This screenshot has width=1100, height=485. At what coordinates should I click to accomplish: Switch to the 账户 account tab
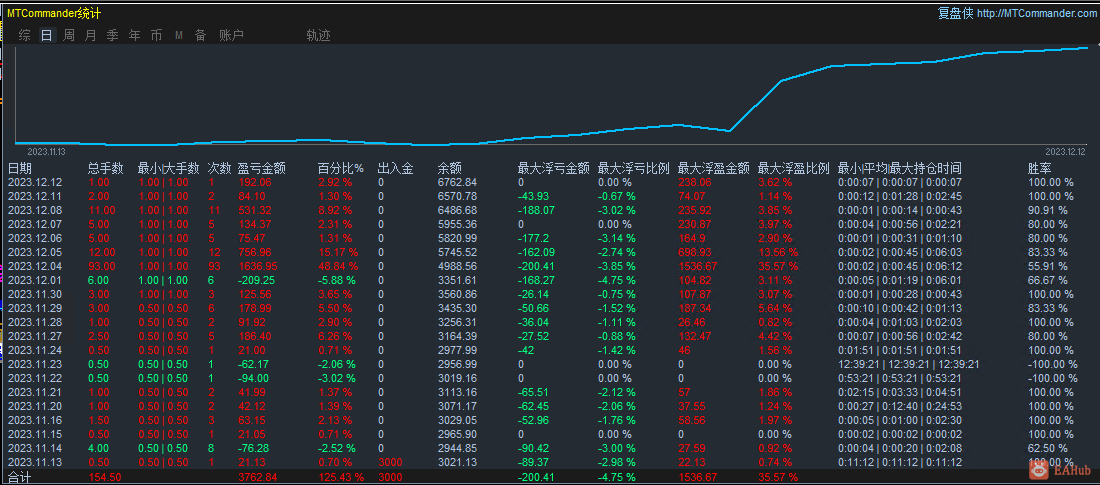(x=232, y=35)
